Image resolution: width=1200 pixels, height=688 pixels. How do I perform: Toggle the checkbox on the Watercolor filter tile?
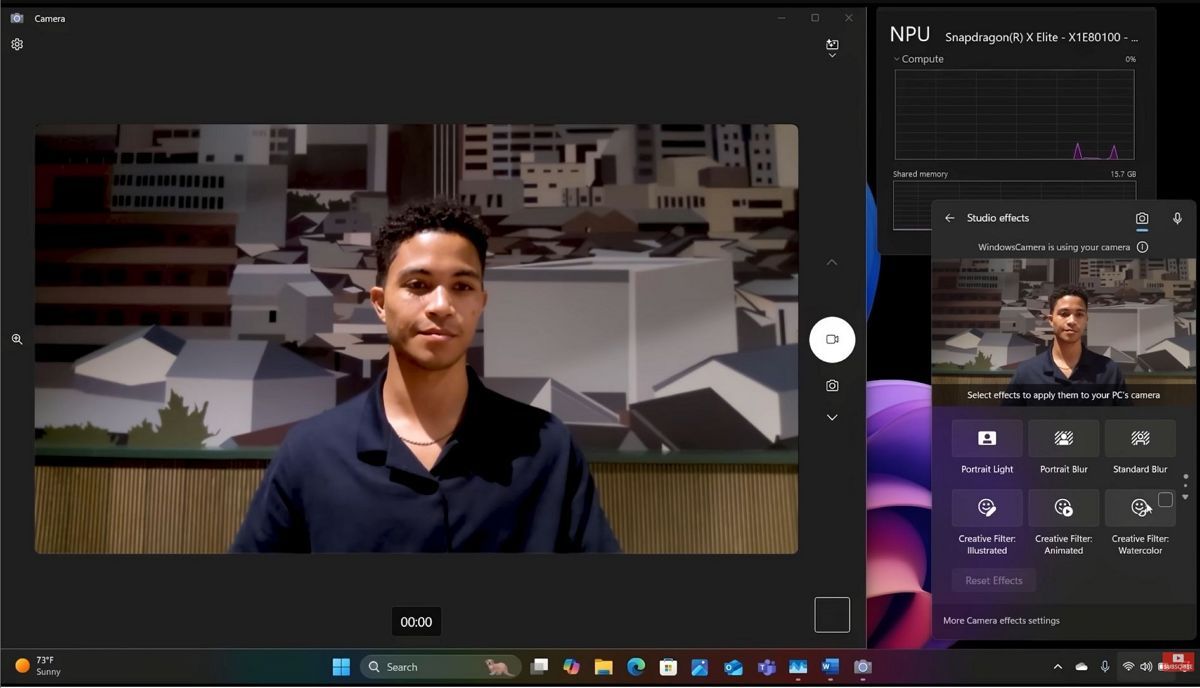(x=1166, y=498)
